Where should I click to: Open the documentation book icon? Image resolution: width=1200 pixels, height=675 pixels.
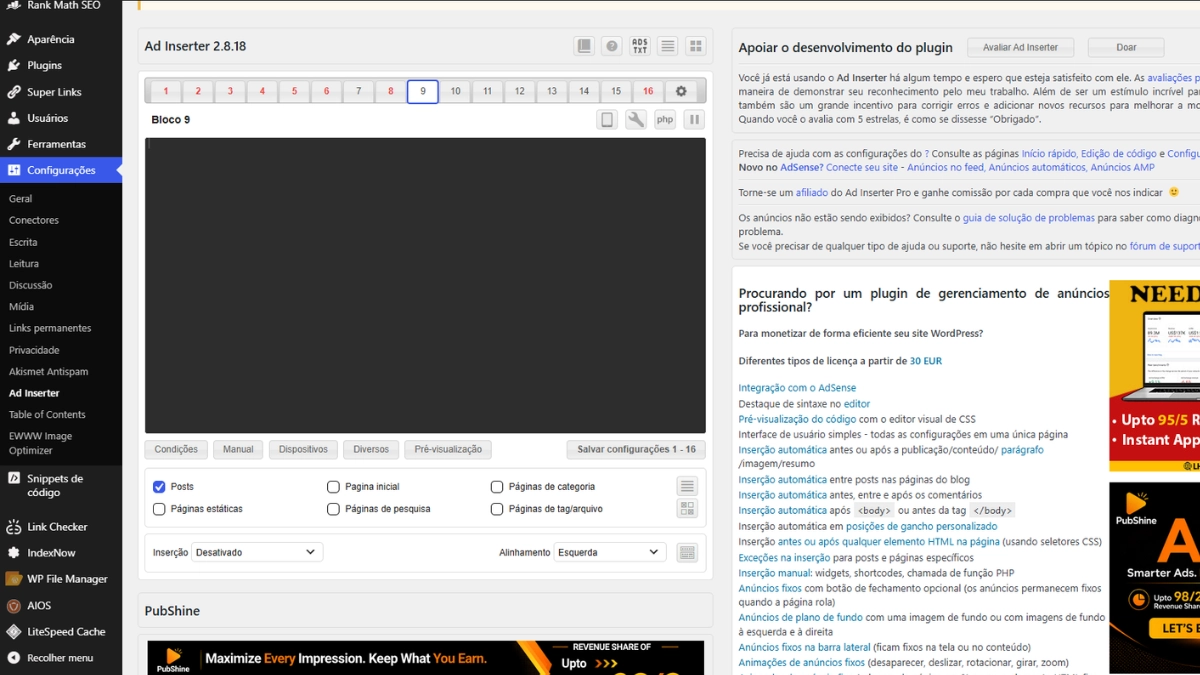584,46
